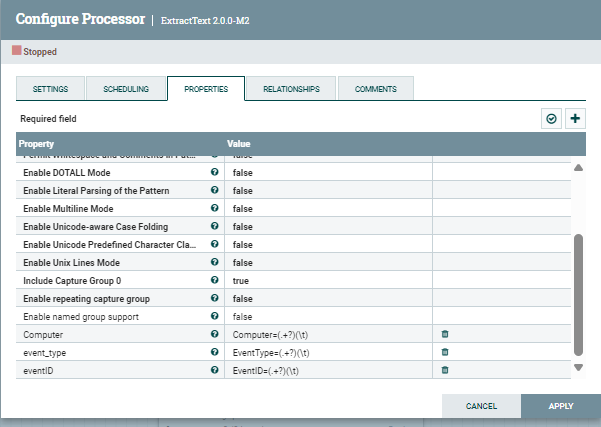Click the scrollbar up arrow
Viewport: 601px width, 427px height.
pos(577,168)
